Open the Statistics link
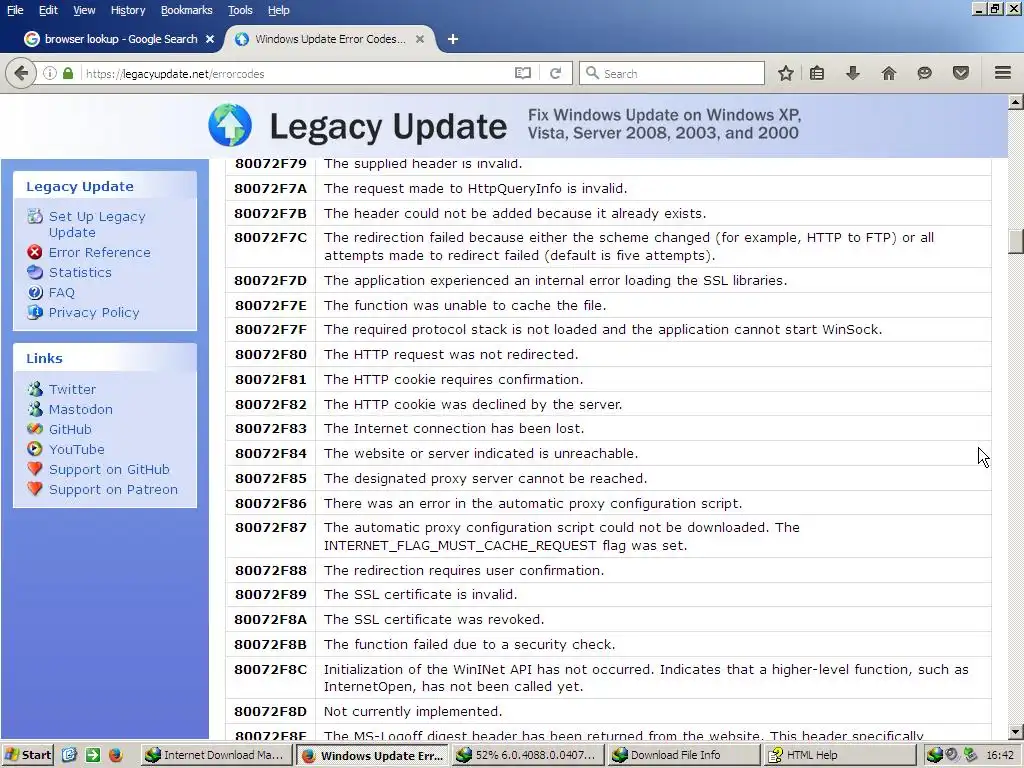This screenshot has width=1024, height=768. 80,272
